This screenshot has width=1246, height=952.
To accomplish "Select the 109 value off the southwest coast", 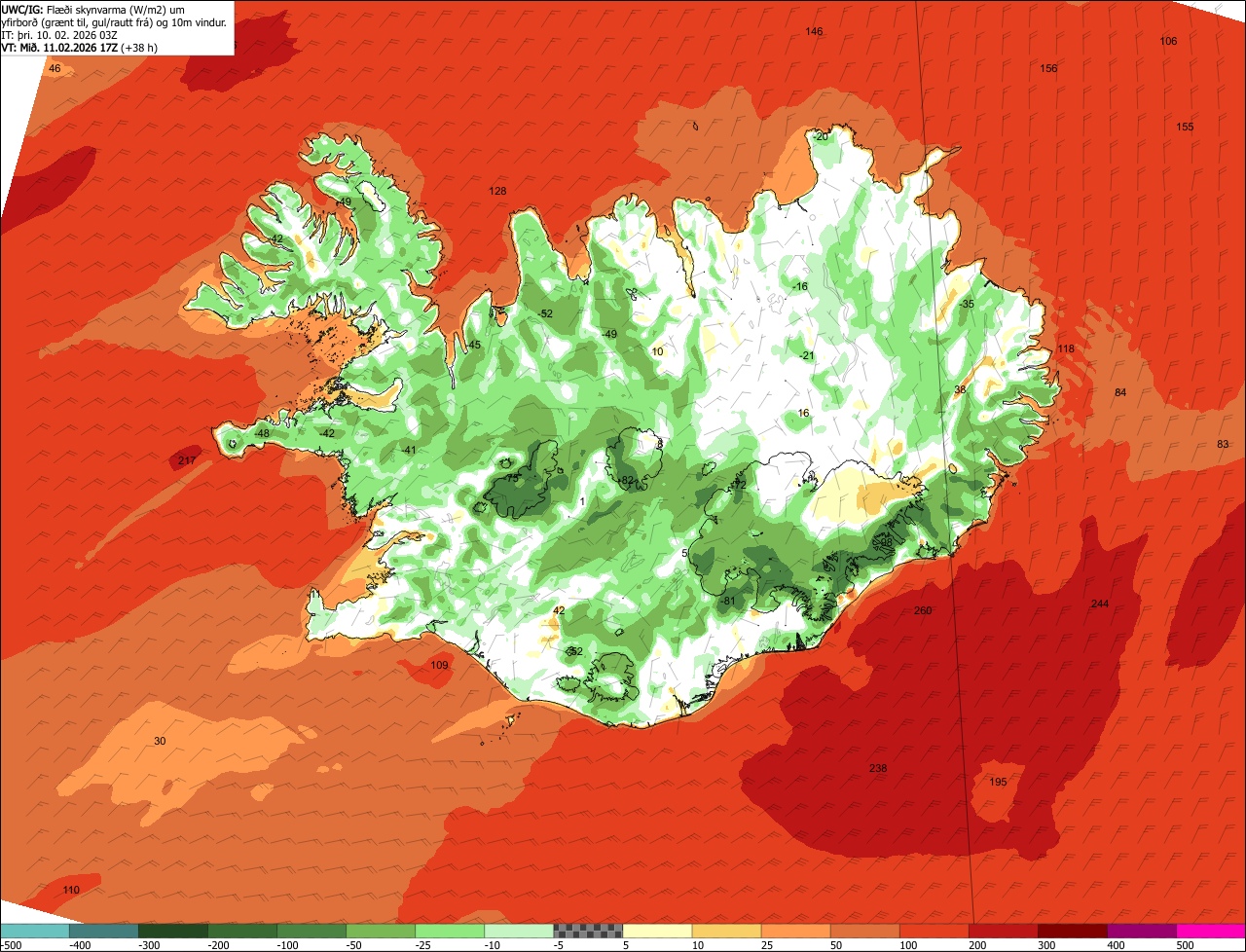I will coord(439,666).
